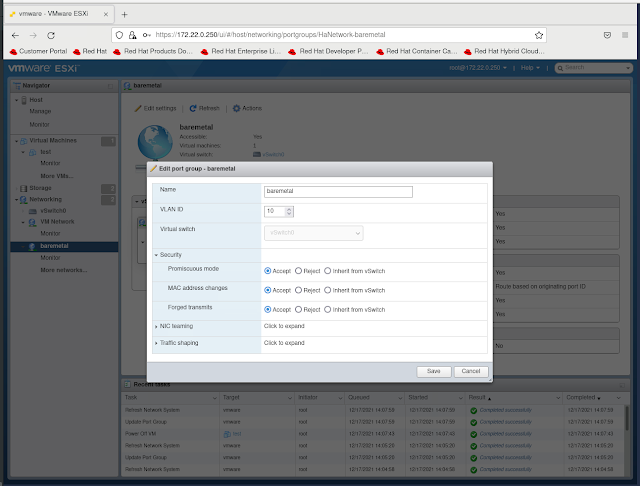This screenshot has height=486, width=640.
Task: Set Forged transmits to Inherit from vSwitch
Action: click(327, 310)
